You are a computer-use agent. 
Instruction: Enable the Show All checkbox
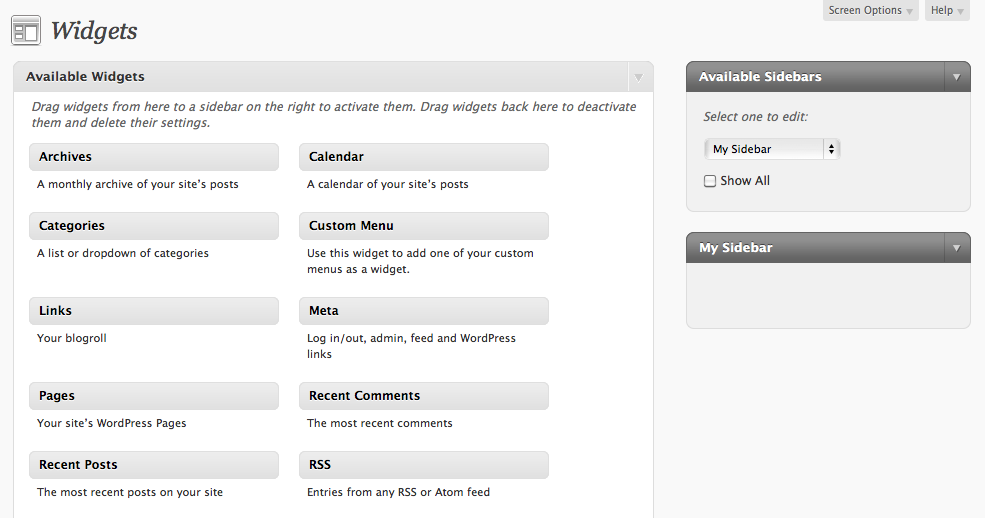(x=710, y=181)
